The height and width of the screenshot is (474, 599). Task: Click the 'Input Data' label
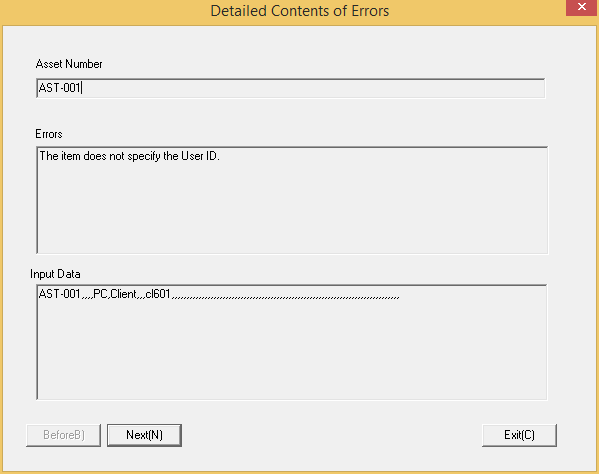[55, 274]
